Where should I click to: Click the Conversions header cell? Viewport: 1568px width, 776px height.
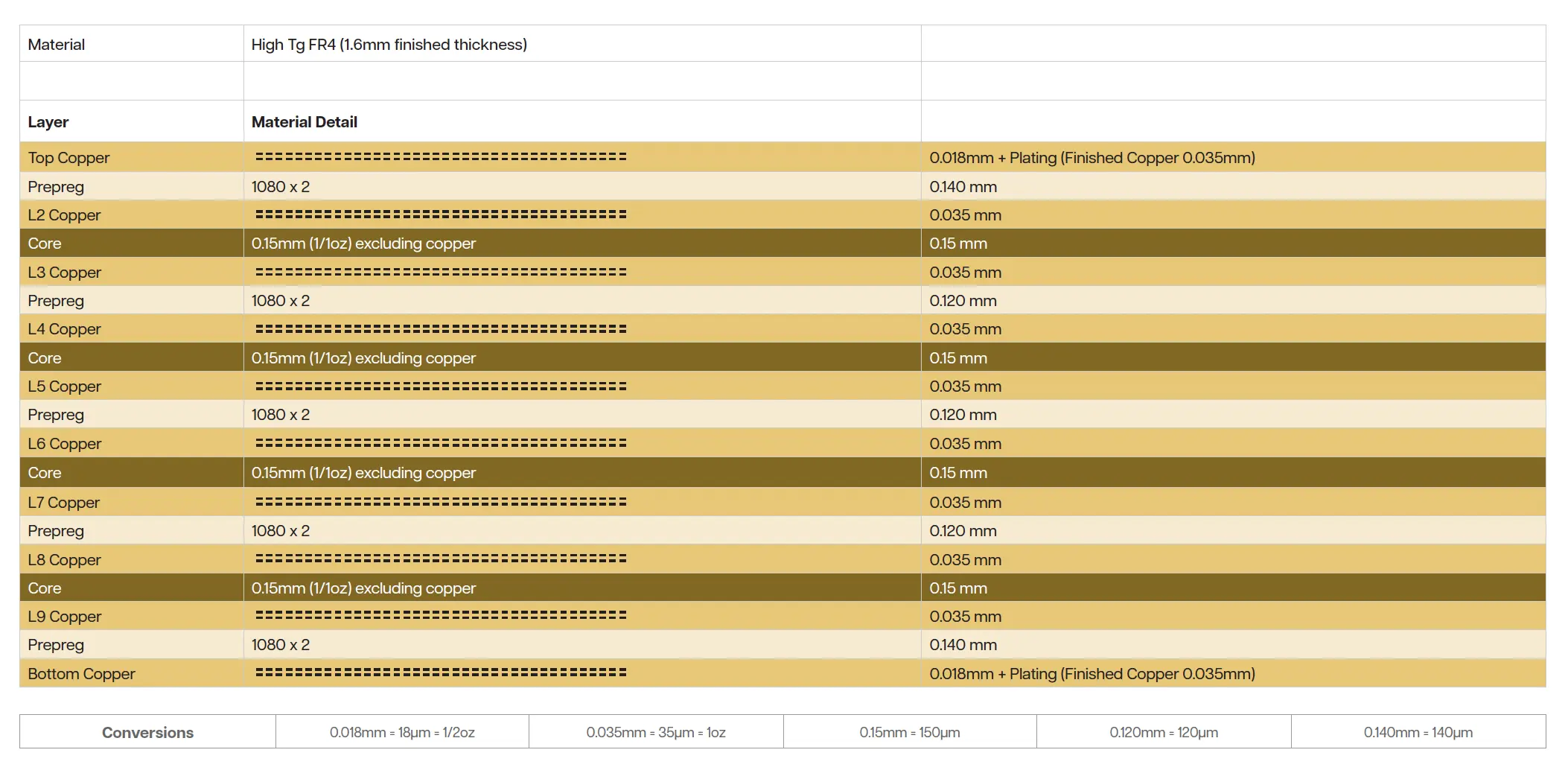tap(147, 733)
